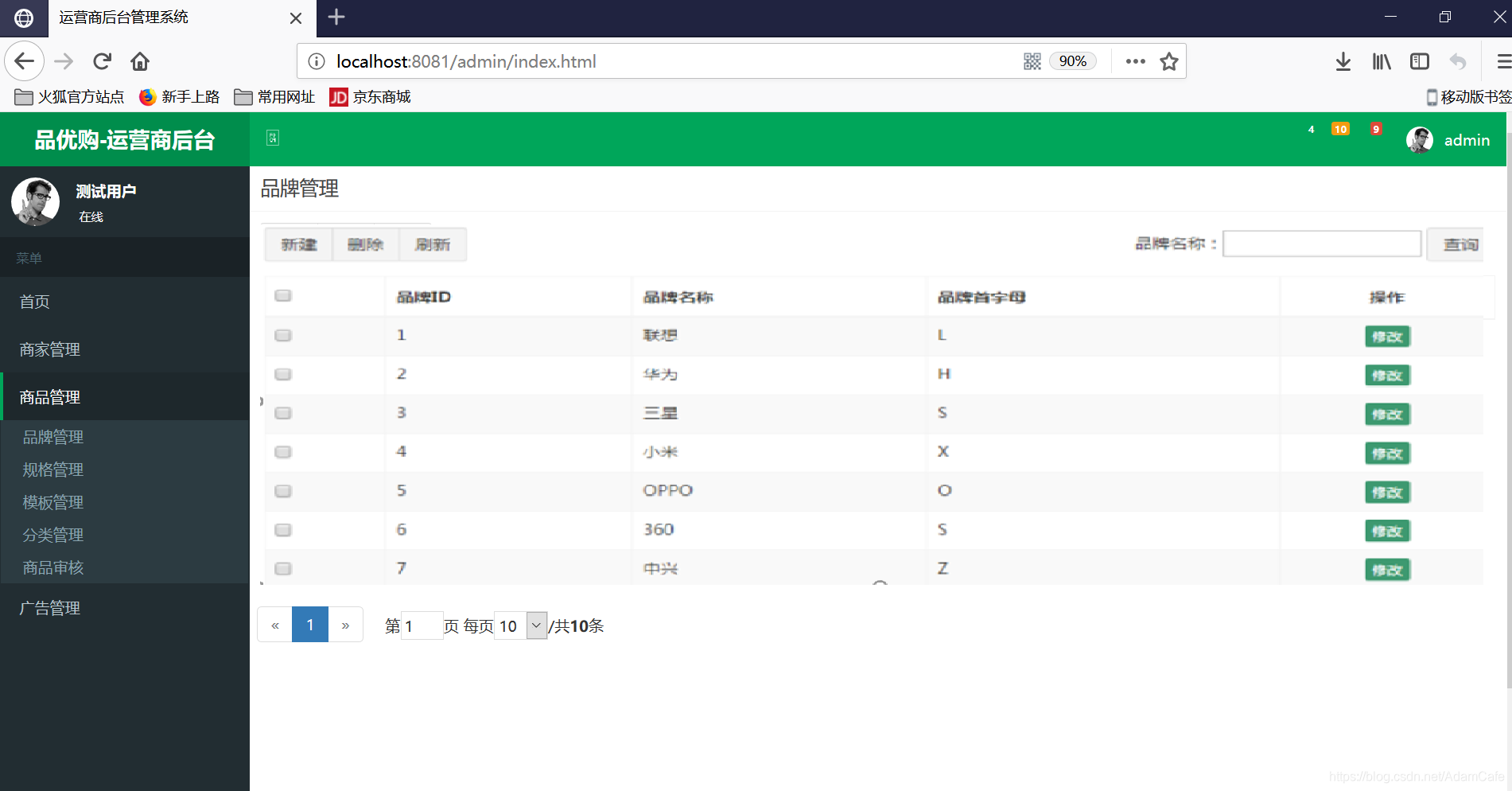Reload the page with the refresh icon

(x=102, y=61)
